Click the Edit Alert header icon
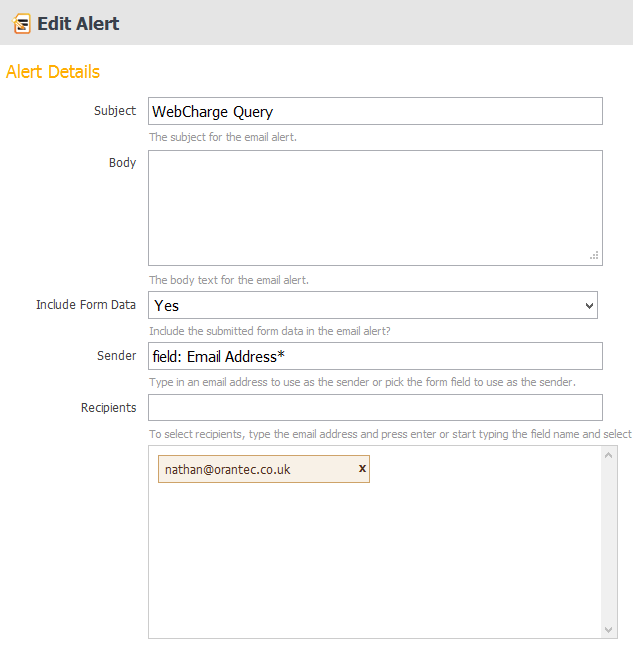This screenshot has height=649, width=633. coord(21,23)
